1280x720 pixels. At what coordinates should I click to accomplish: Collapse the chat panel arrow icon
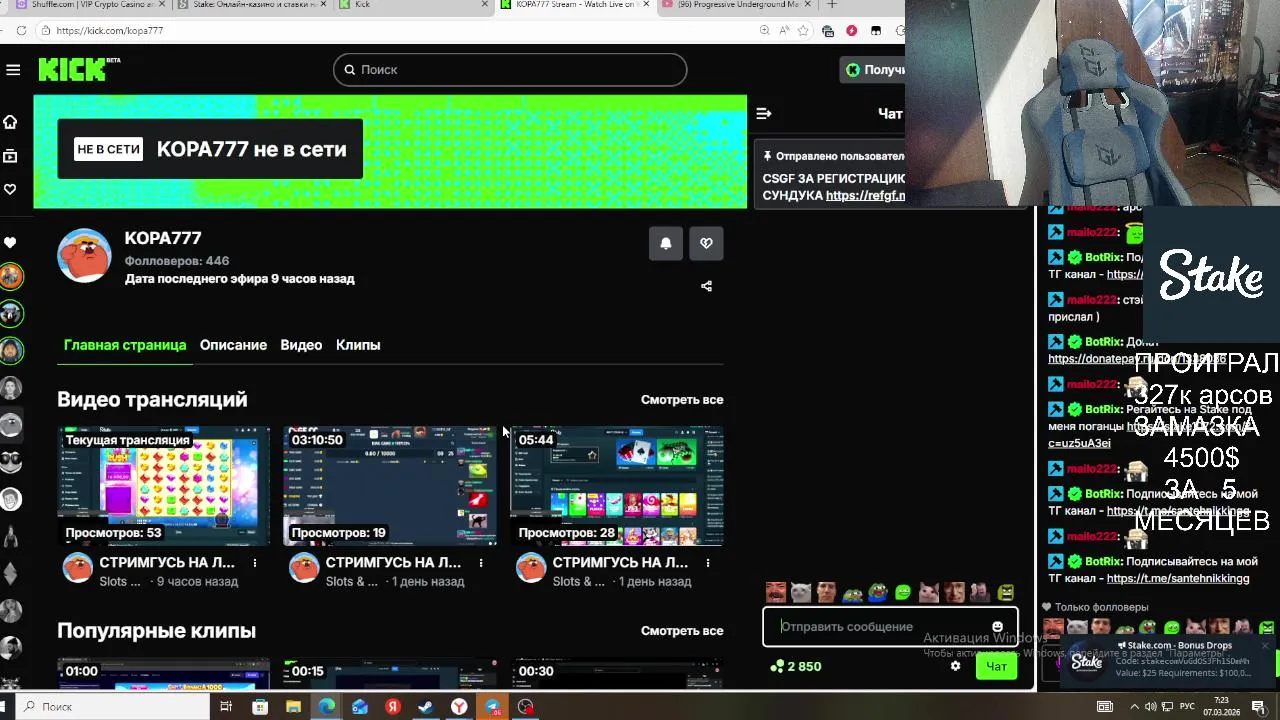(x=764, y=113)
